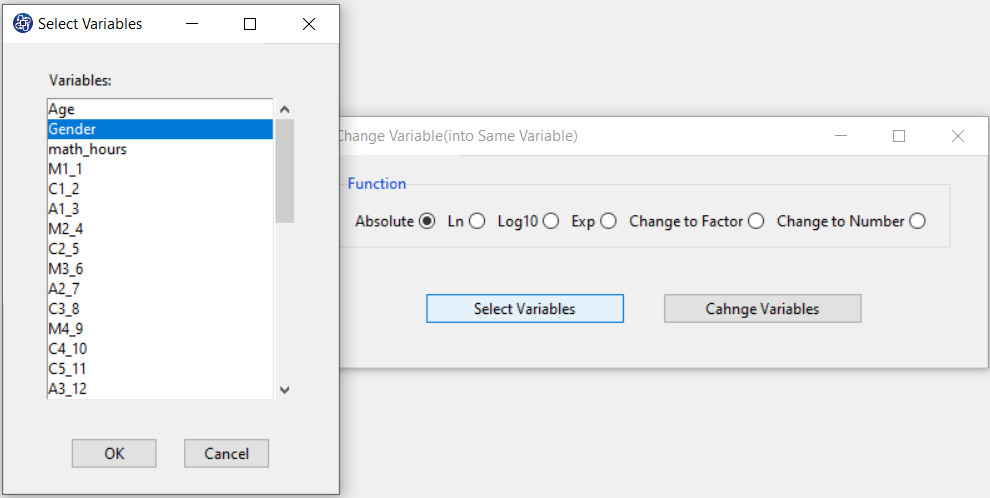The height and width of the screenshot is (498, 990).
Task: Click the Select Variables app icon
Action: 23,24
